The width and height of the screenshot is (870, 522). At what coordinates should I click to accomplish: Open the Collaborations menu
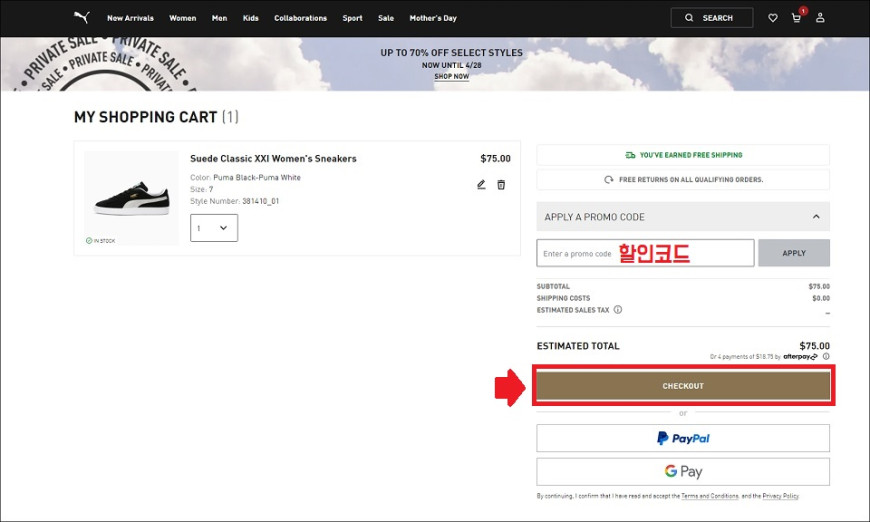[x=300, y=18]
